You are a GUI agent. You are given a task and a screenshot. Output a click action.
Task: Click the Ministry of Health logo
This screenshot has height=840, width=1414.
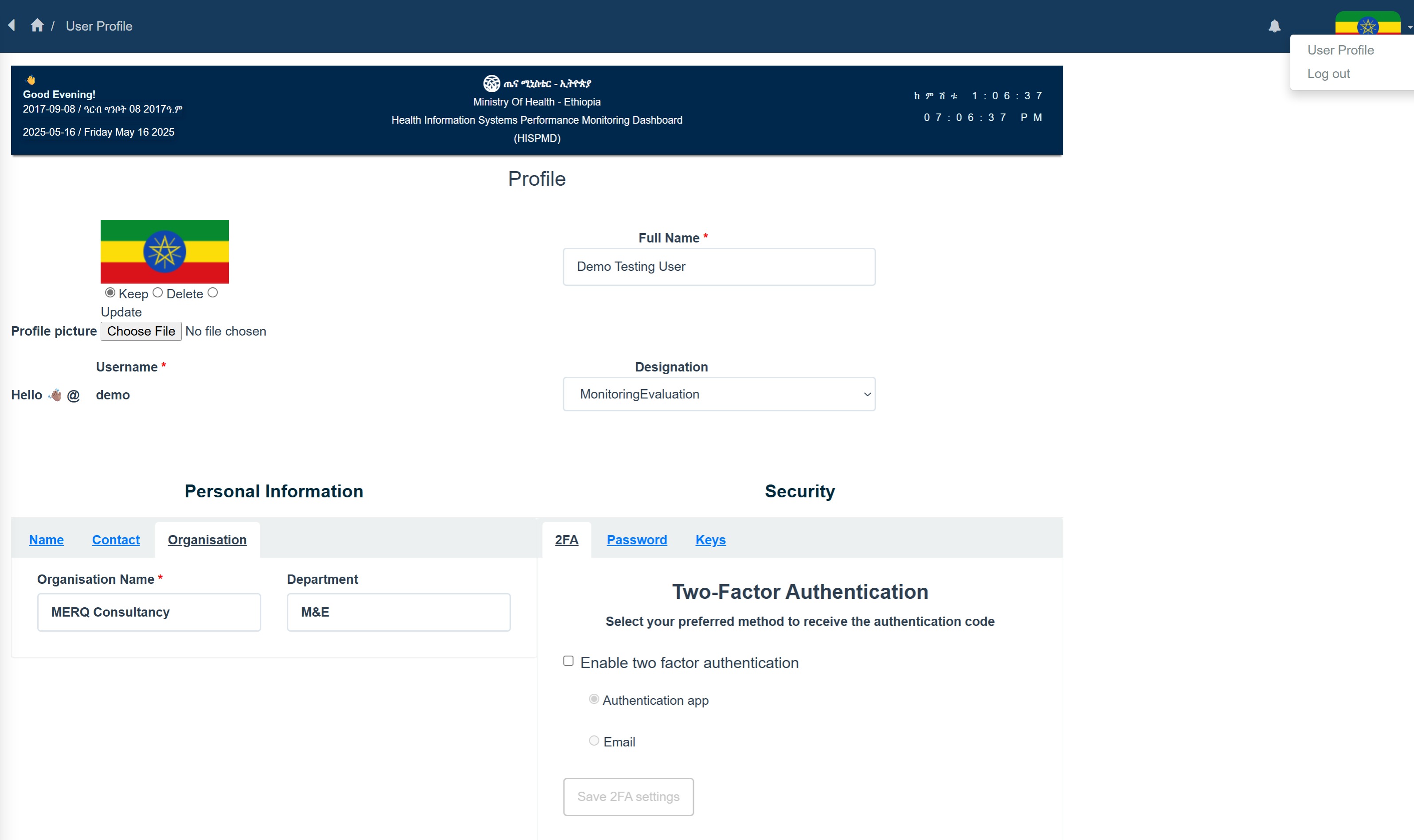coord(491,83)
